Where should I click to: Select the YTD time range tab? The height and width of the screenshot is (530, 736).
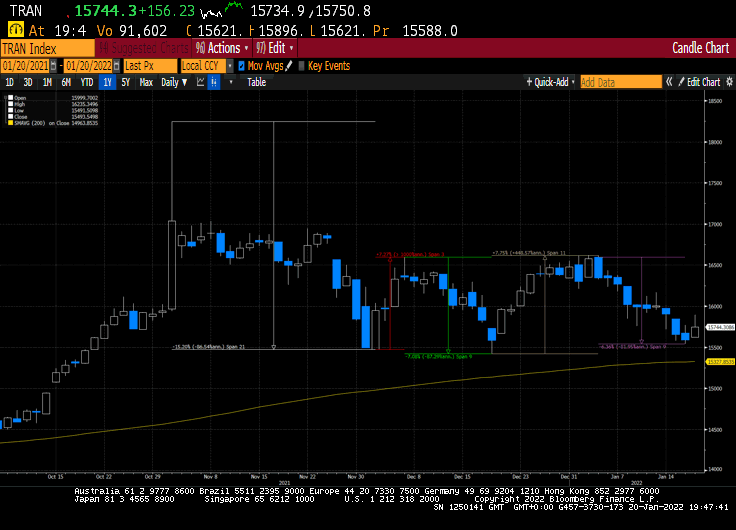point(87,82)
